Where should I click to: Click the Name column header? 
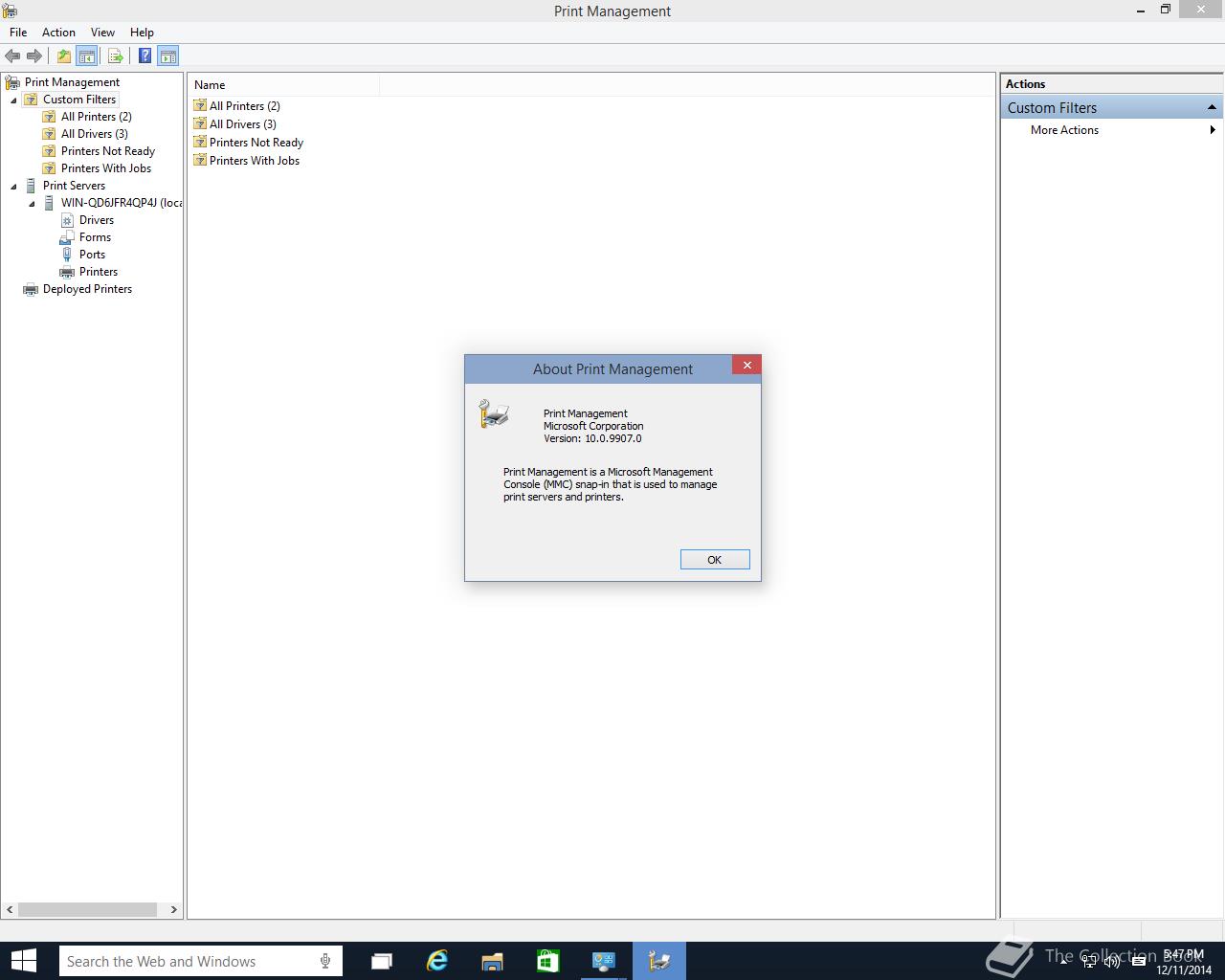pyautogui.click(x=283, y=85)
